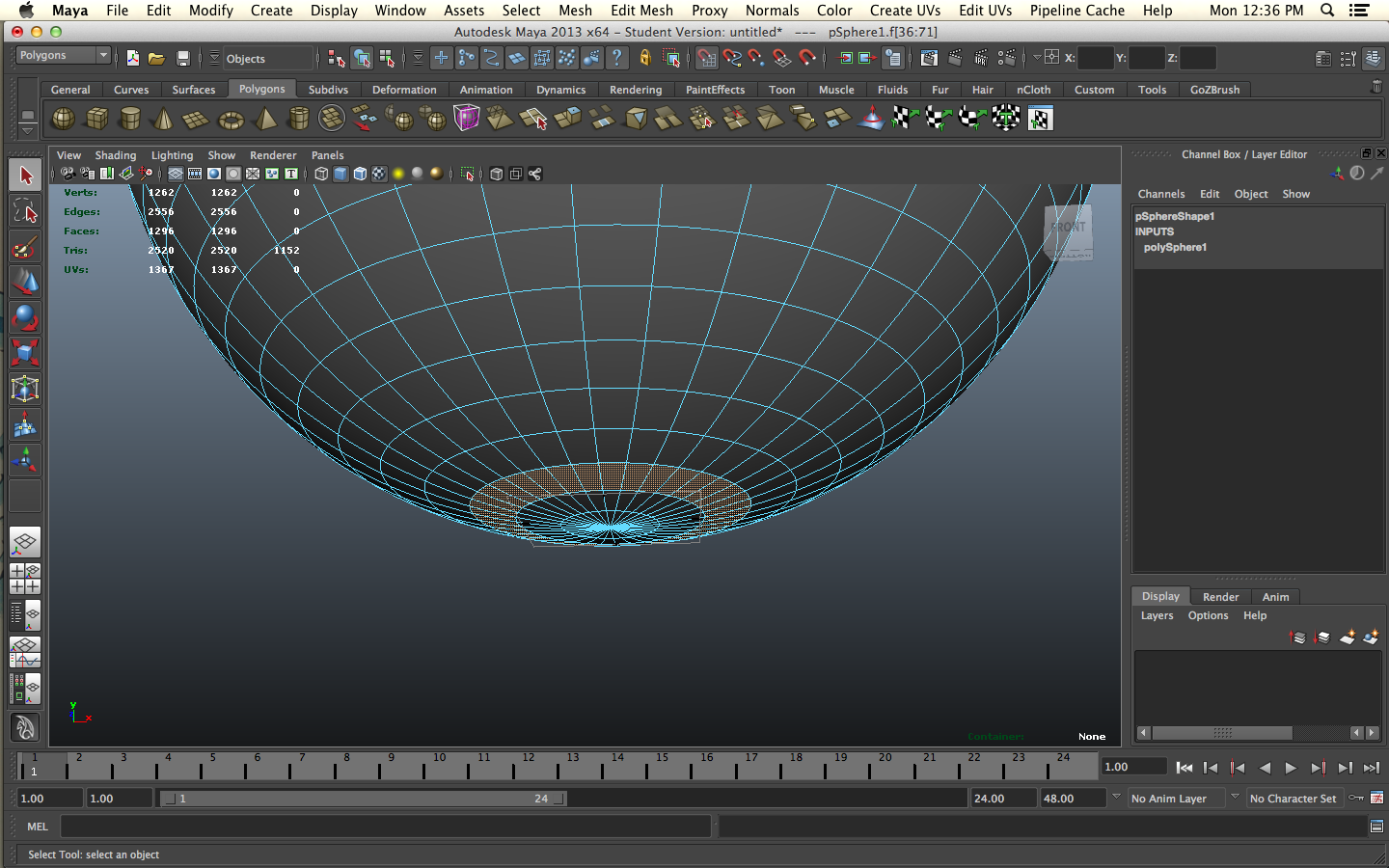Switch to the four view layout
This screenshot has height=868, width=1389.
pos(25,578)
